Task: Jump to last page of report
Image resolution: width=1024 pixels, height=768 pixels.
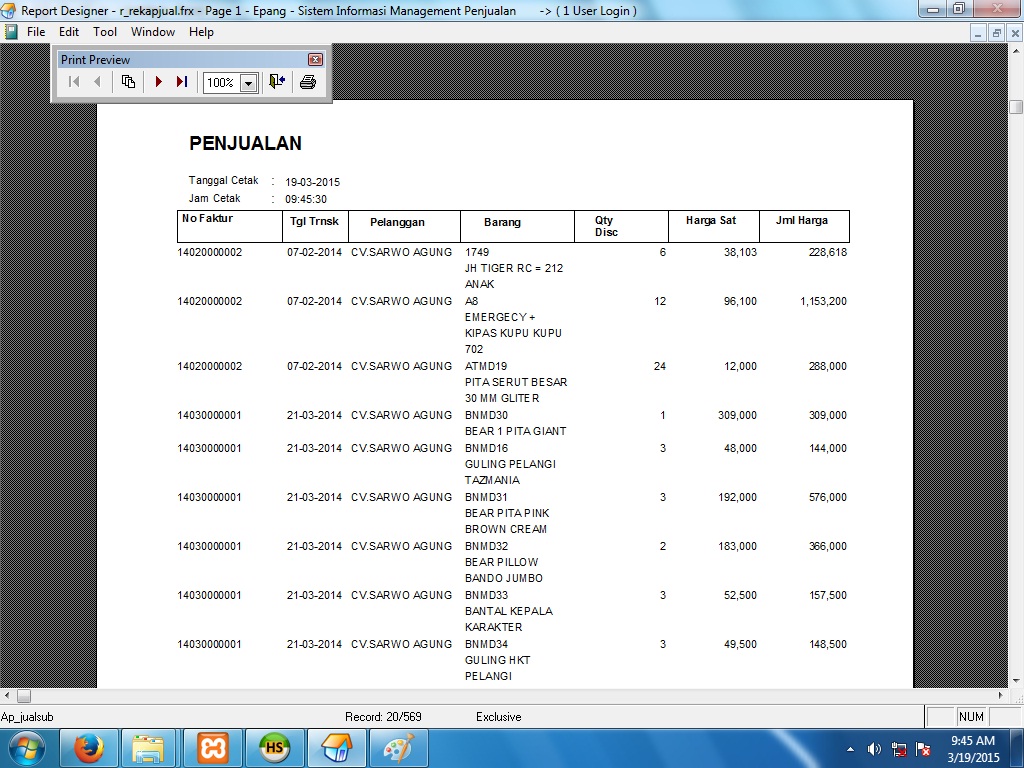Action: [x=181, y=82]
